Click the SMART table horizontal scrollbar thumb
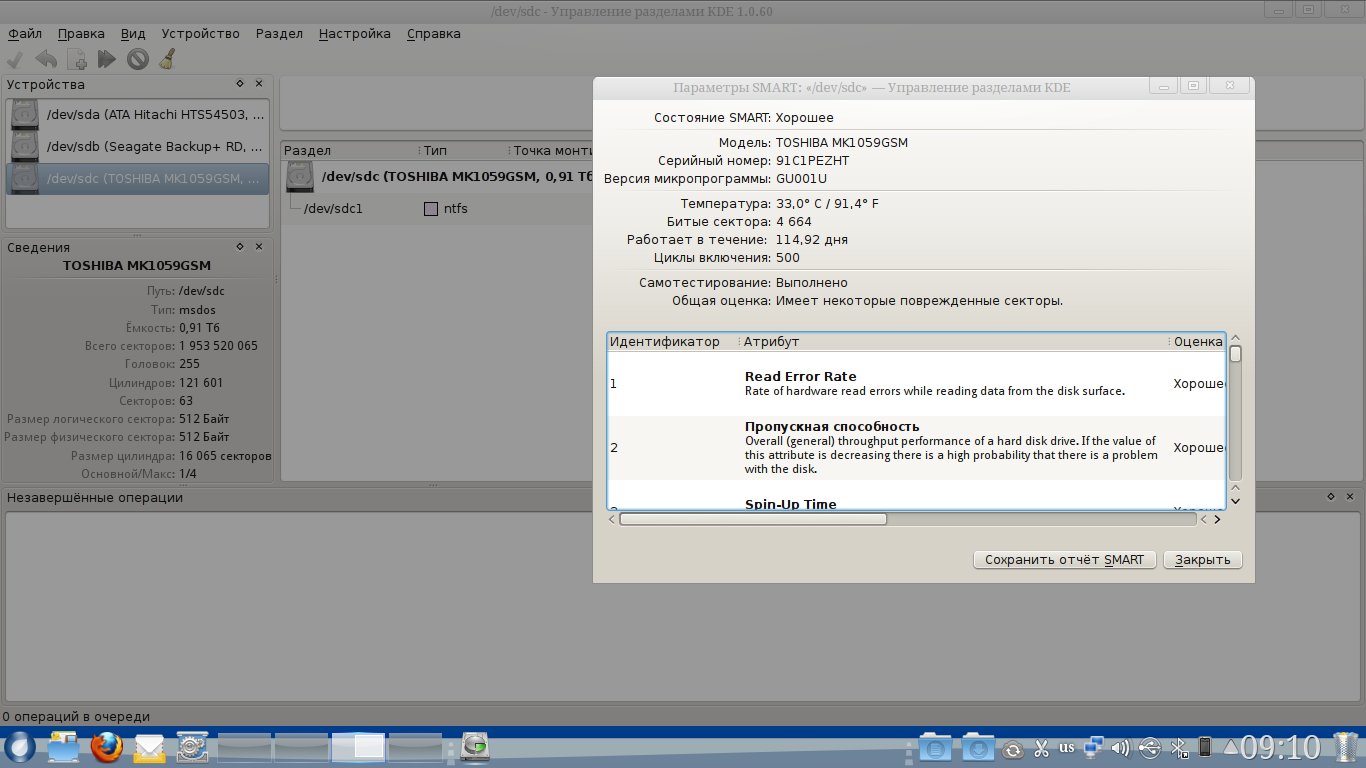Image resolution: width=1366 pixels, height=768 pixels. 753,519
